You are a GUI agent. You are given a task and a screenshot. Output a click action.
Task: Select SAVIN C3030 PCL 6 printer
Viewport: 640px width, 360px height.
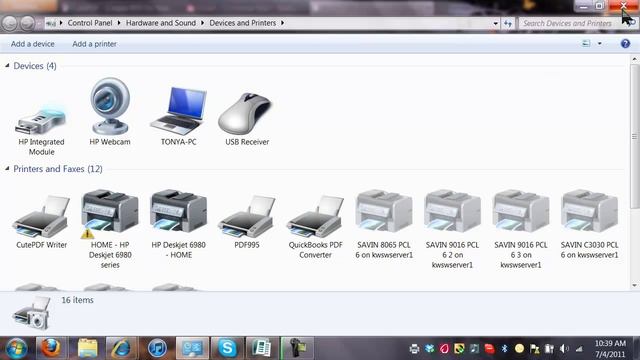click(x=589, y=224)
